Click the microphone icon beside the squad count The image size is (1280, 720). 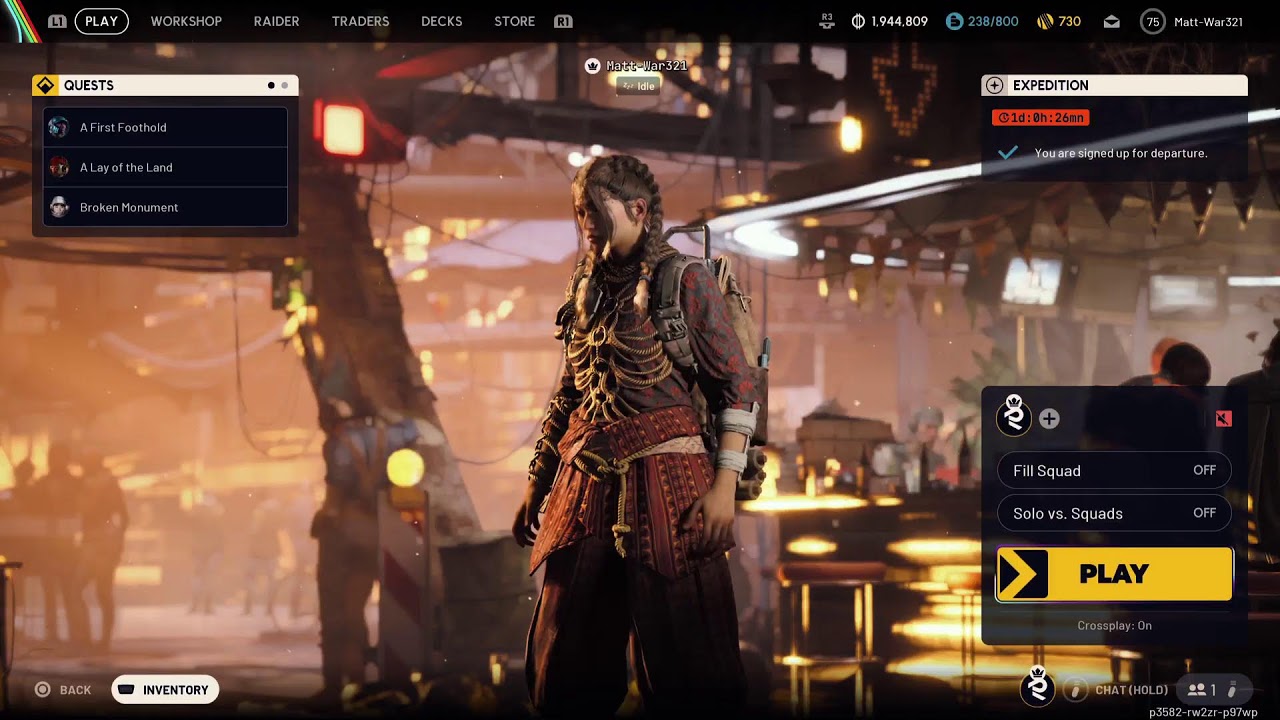[1231, 690]
